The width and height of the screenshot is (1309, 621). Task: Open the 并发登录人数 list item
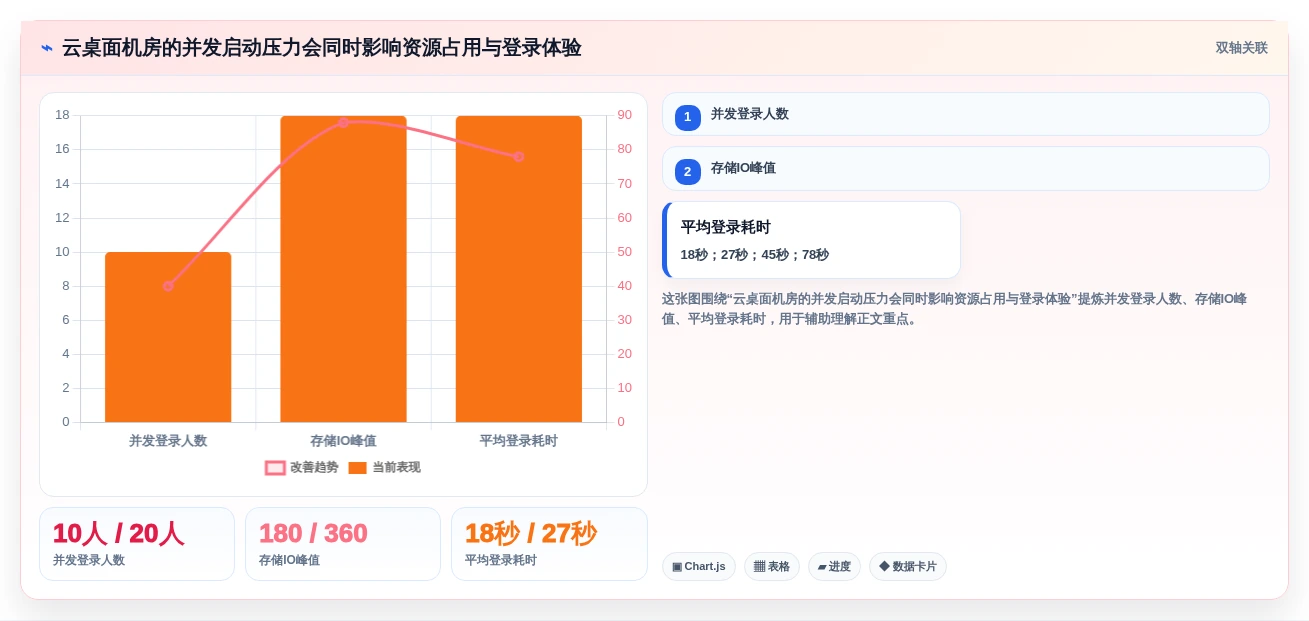pyautogui.click(x=965, y=114)
